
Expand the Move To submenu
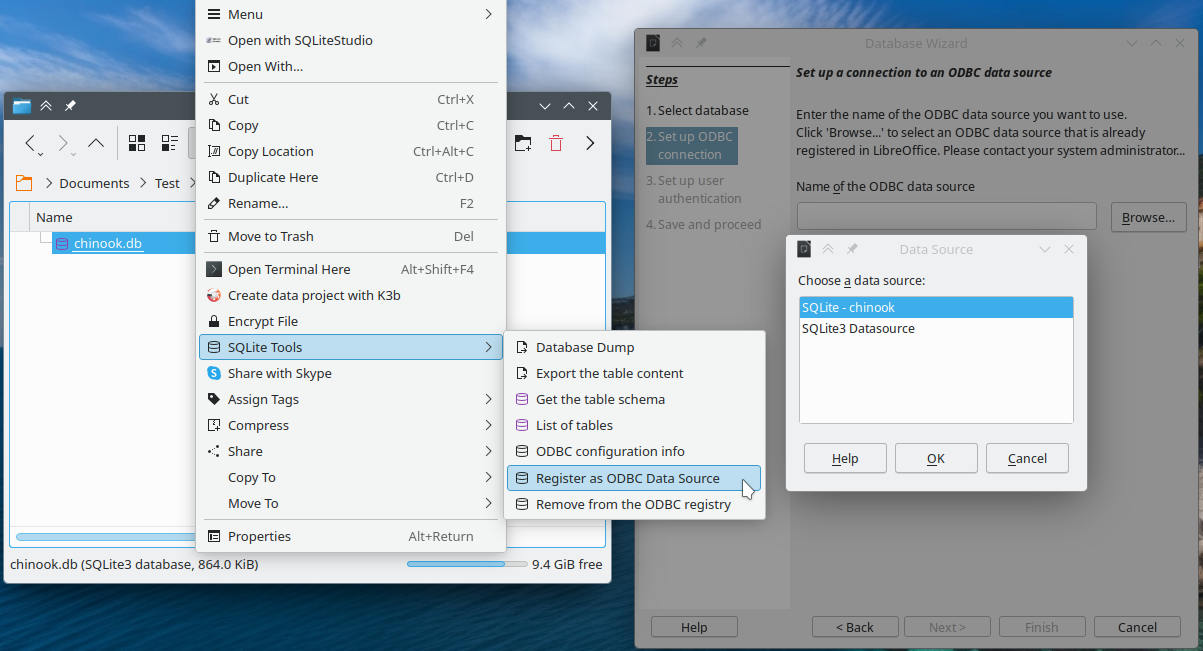[x=351, y=503]
